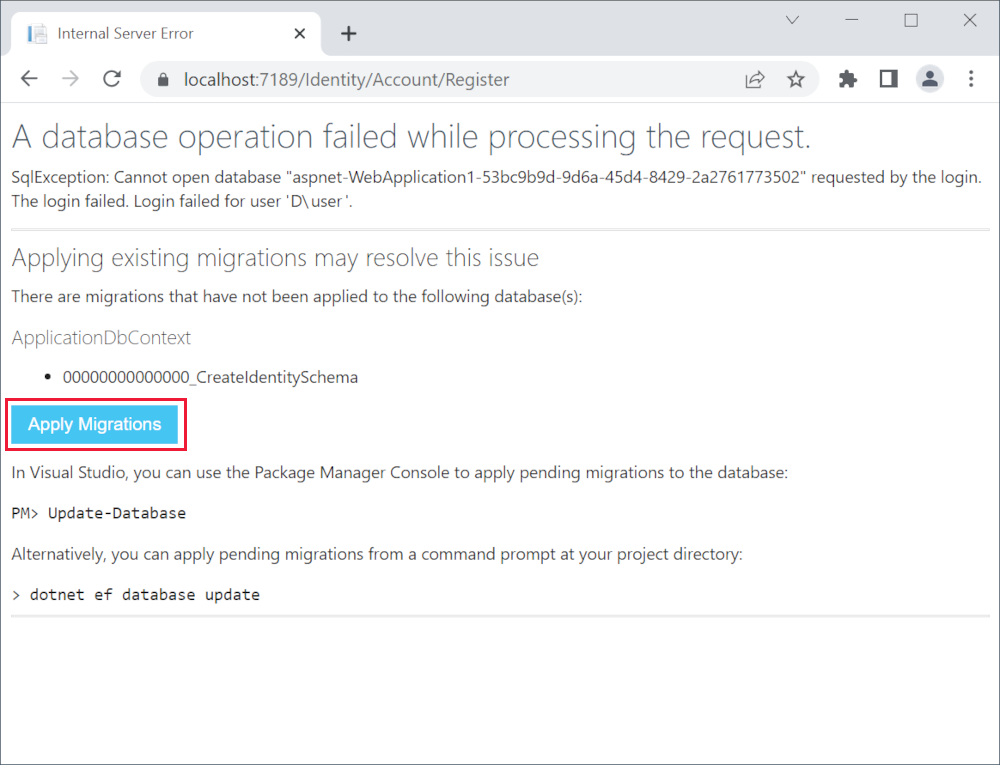Viewport: 1000px width, 765px height.
Task: Reload the current page
Action: [x=111, y=78]
